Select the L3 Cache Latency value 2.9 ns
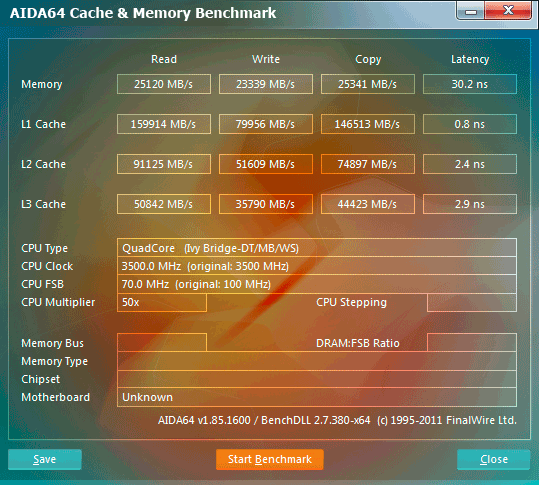The image size is (539, 485). coord(470,204)
